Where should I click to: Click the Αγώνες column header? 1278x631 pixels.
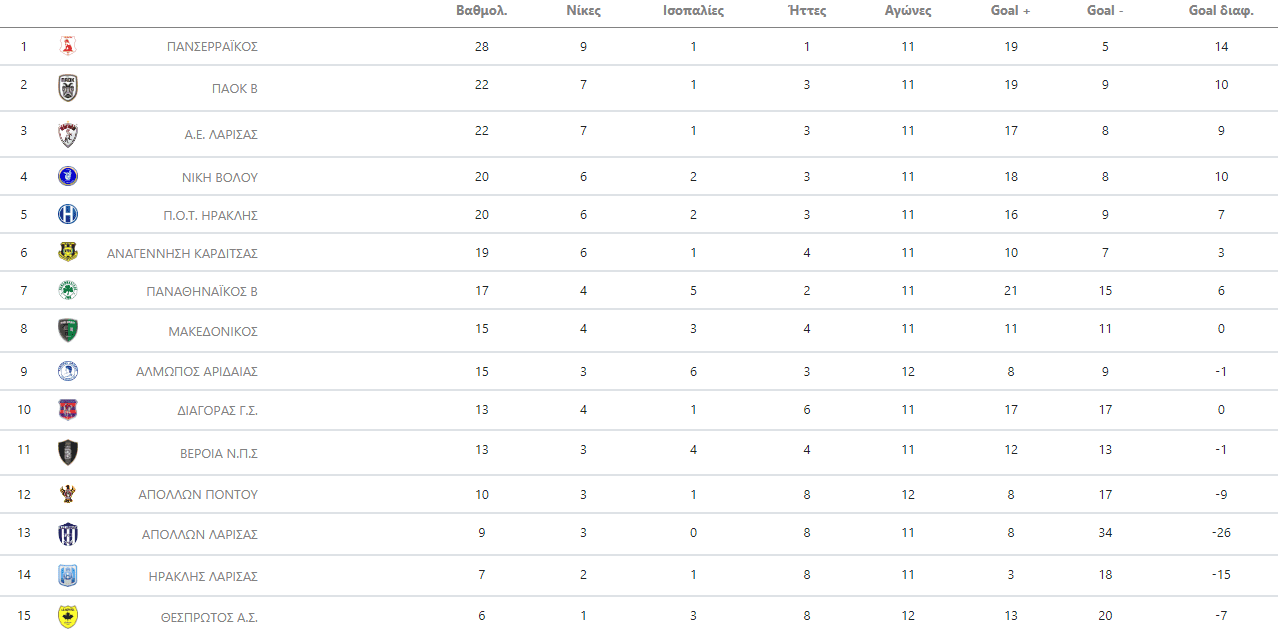coord(908,11)
